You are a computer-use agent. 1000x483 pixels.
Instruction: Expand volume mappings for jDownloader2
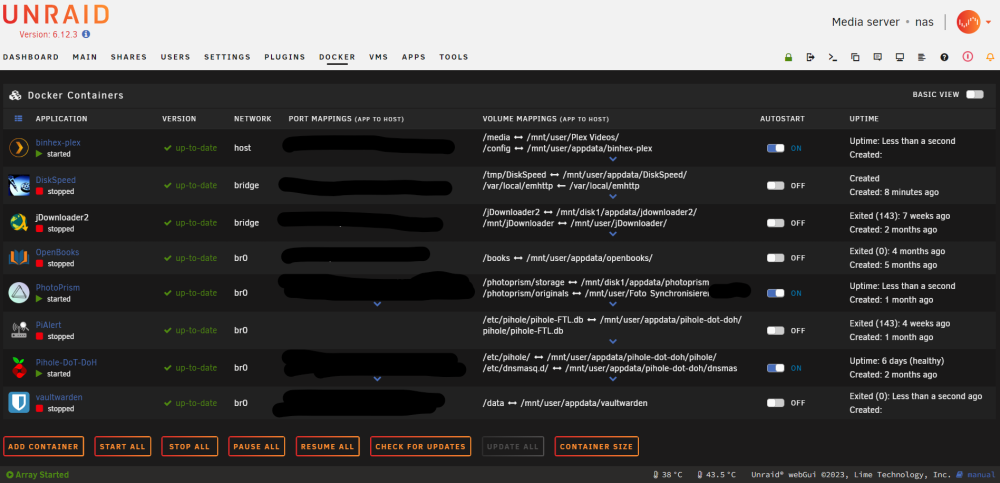tap(613, 234)
